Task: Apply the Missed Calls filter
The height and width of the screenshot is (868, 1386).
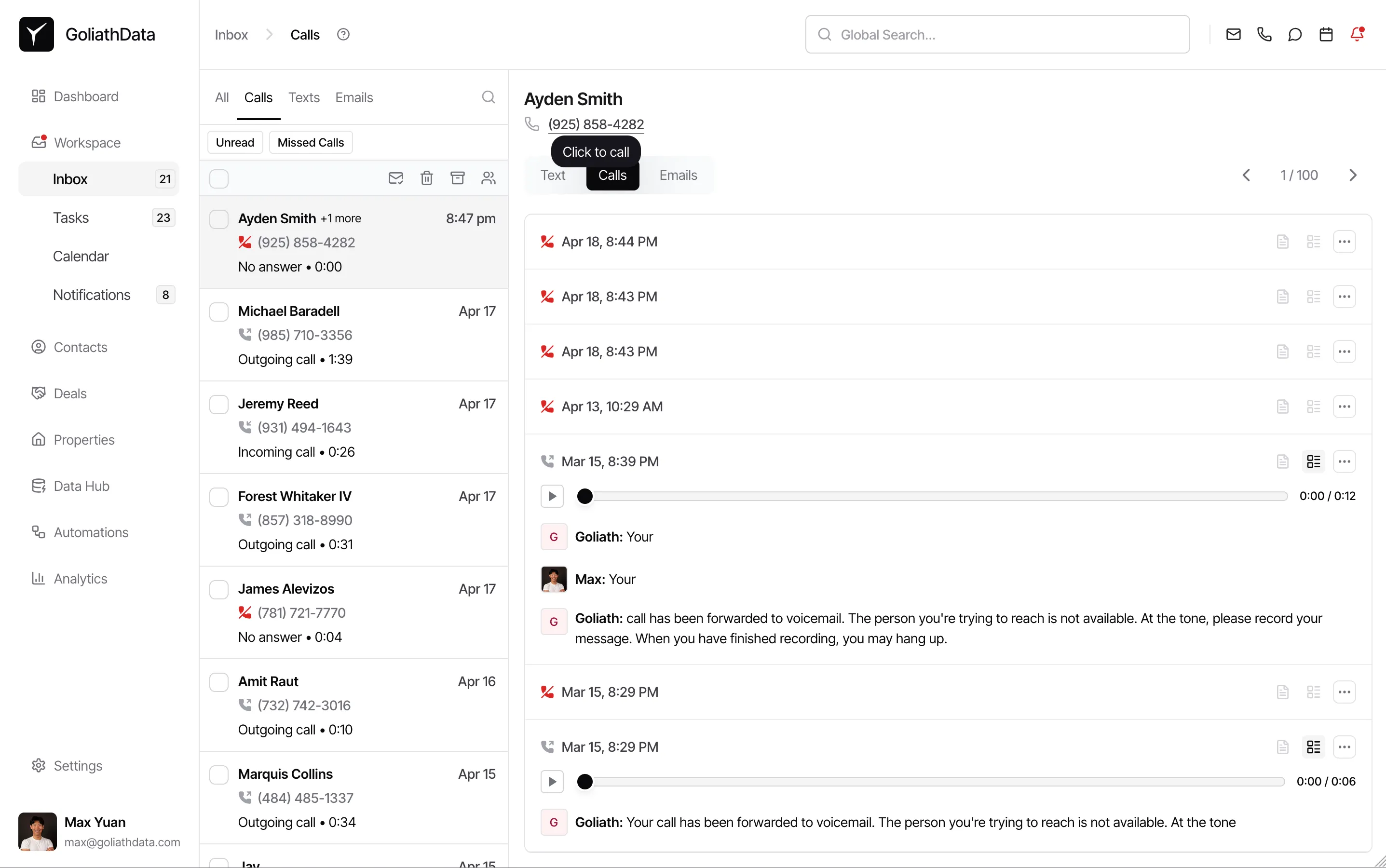Action: pyautogui.click(x=311, y=142)
